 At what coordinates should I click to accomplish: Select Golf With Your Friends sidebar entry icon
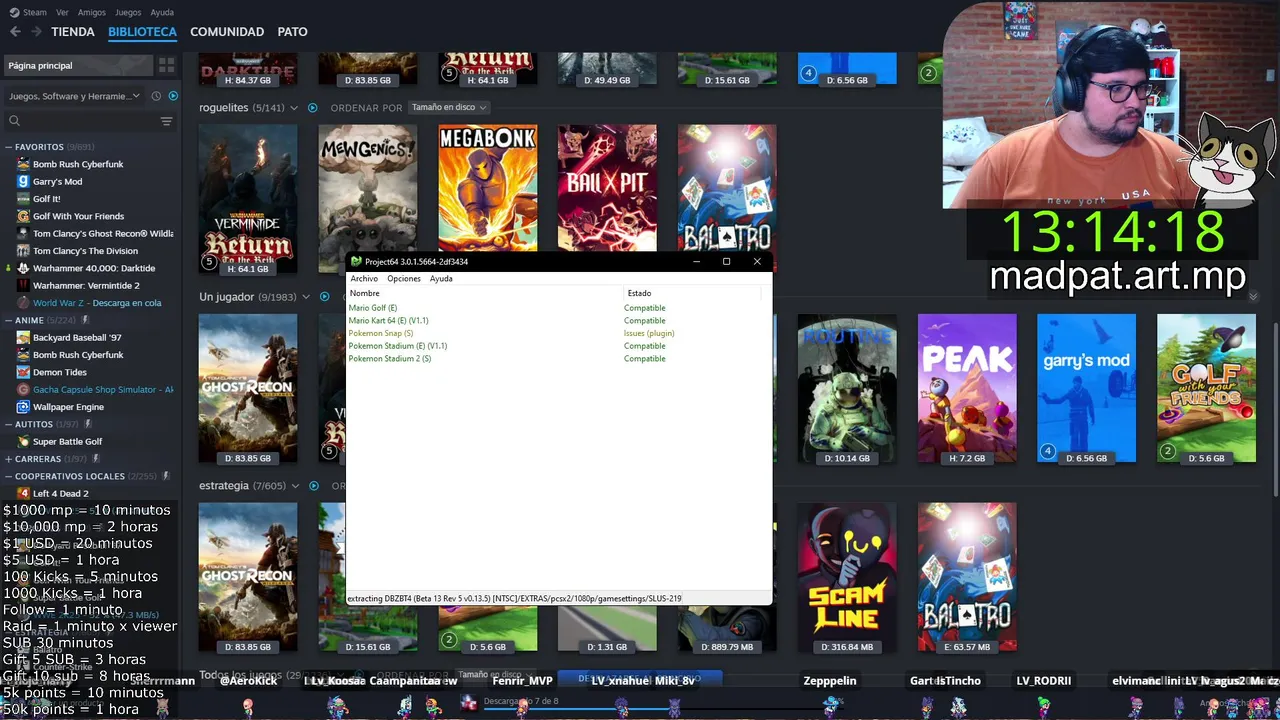coord(23,216)
